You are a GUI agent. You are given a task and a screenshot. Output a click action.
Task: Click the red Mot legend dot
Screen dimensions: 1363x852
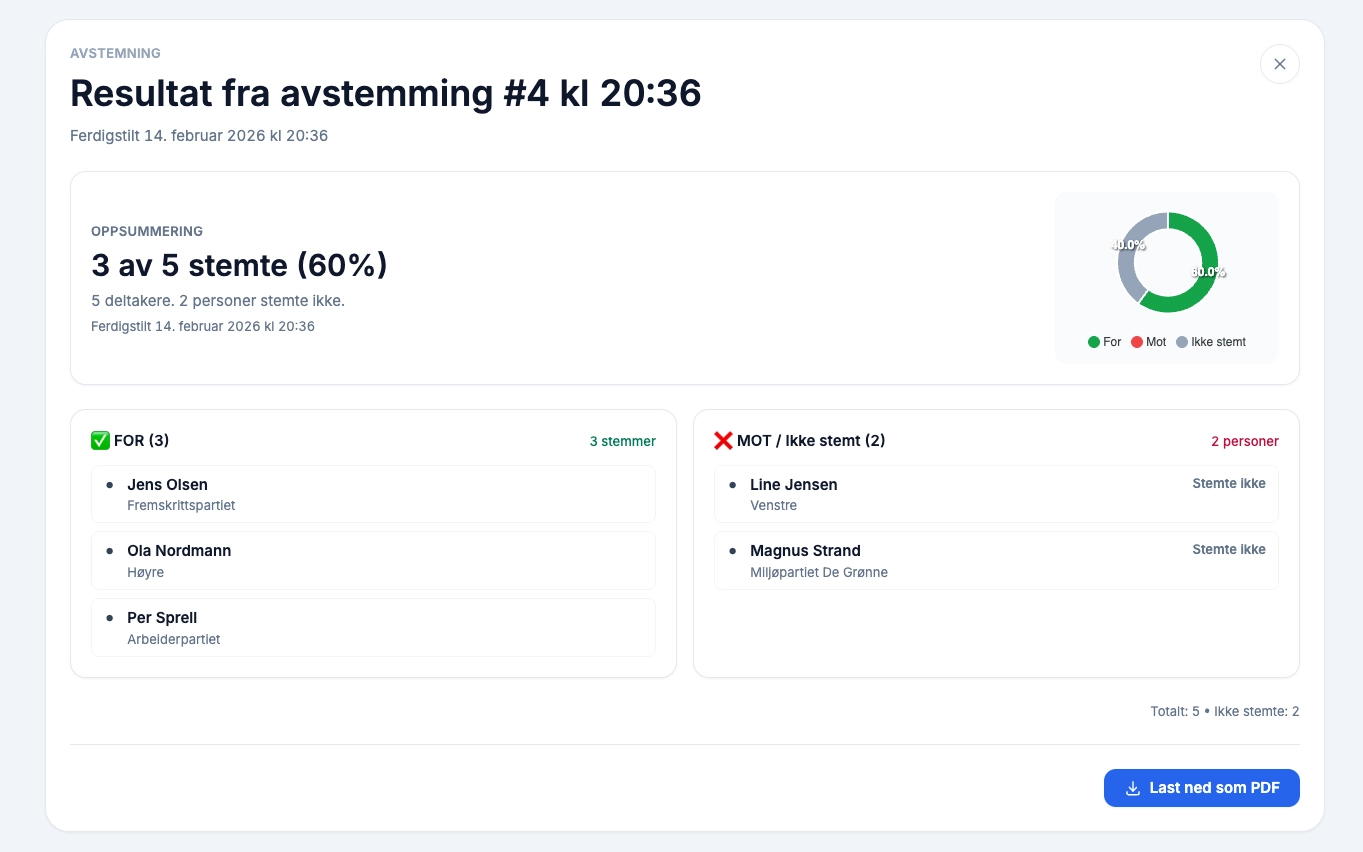tap(1136, 342)
